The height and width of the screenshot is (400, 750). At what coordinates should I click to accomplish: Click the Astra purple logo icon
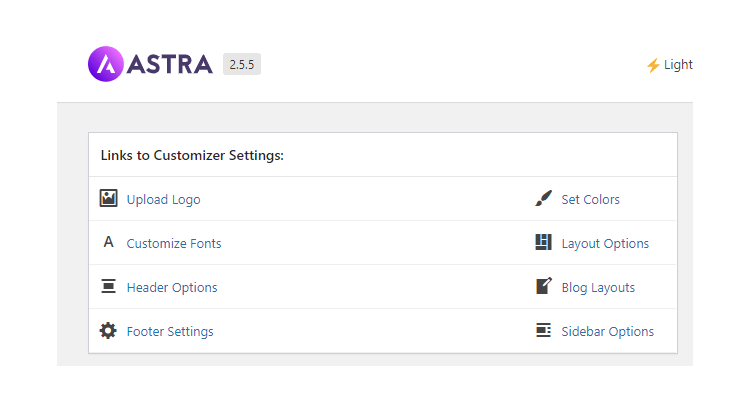[x=104, y=65]
